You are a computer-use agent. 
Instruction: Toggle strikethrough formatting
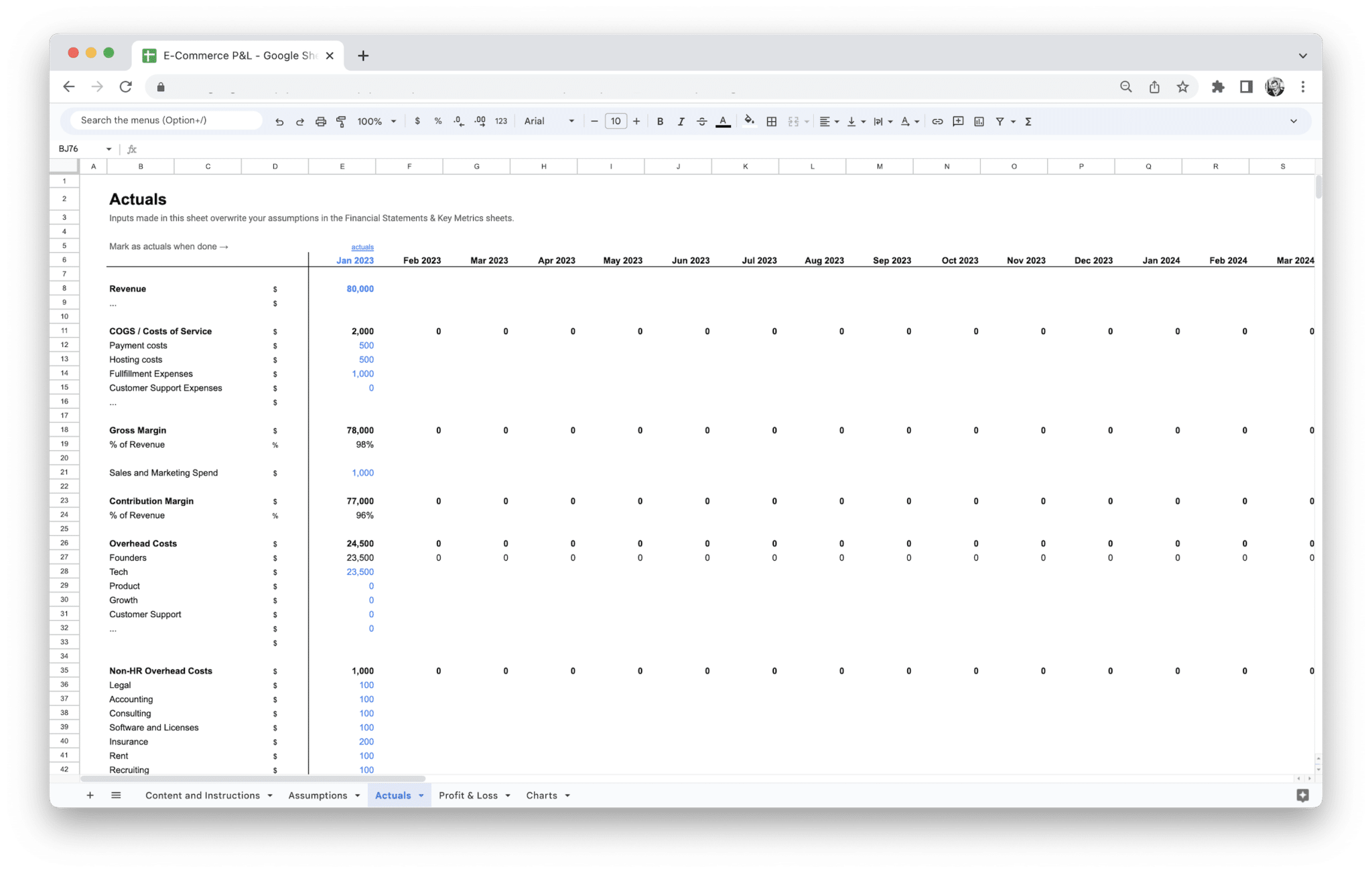[x=701, y=121]
